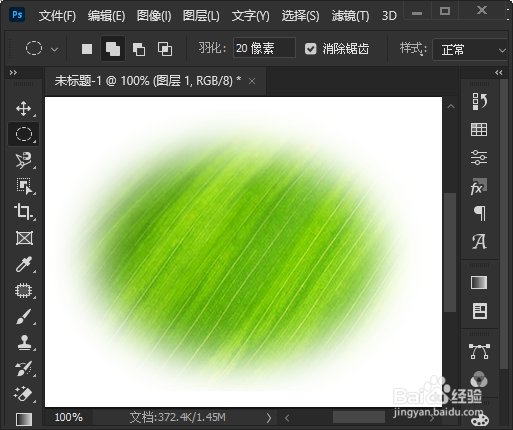Select the Gradient tool in toolbox

pos(24,419)
